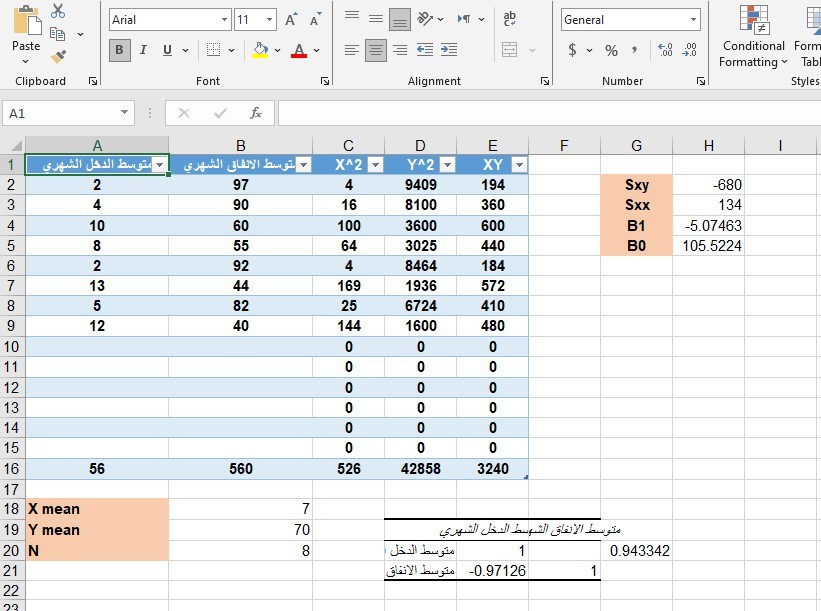Click the Increase Indent icon
This screenshot has height=611, width=821.
449,50
